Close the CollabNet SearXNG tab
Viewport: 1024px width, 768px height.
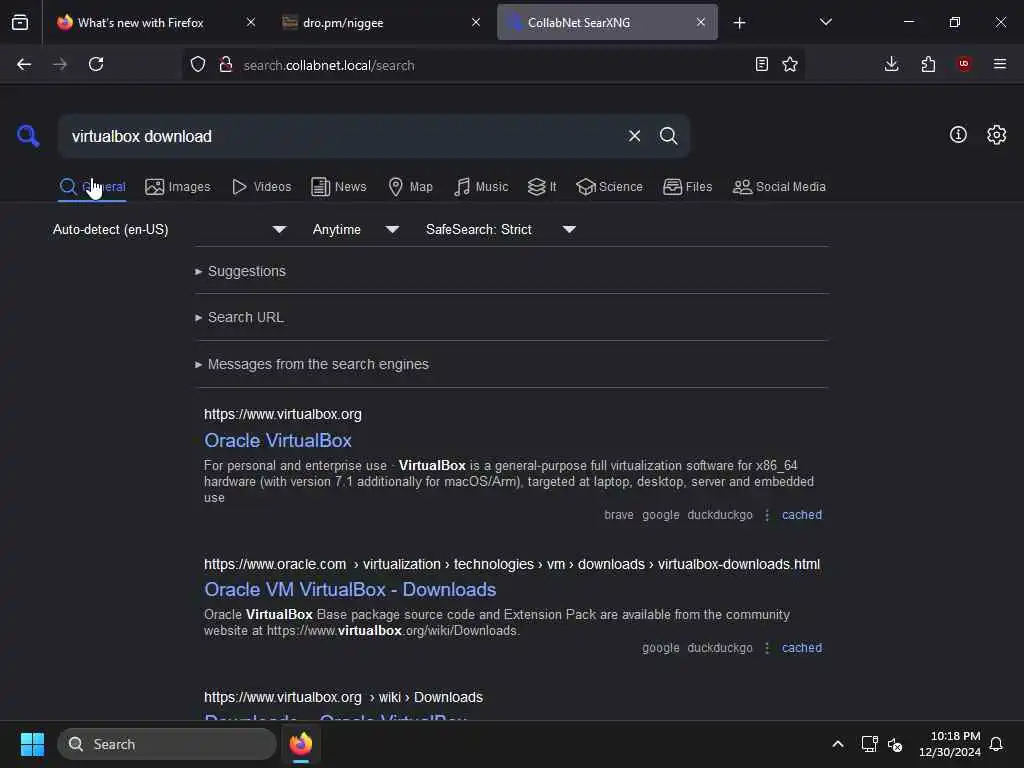(x=701, y=22)
